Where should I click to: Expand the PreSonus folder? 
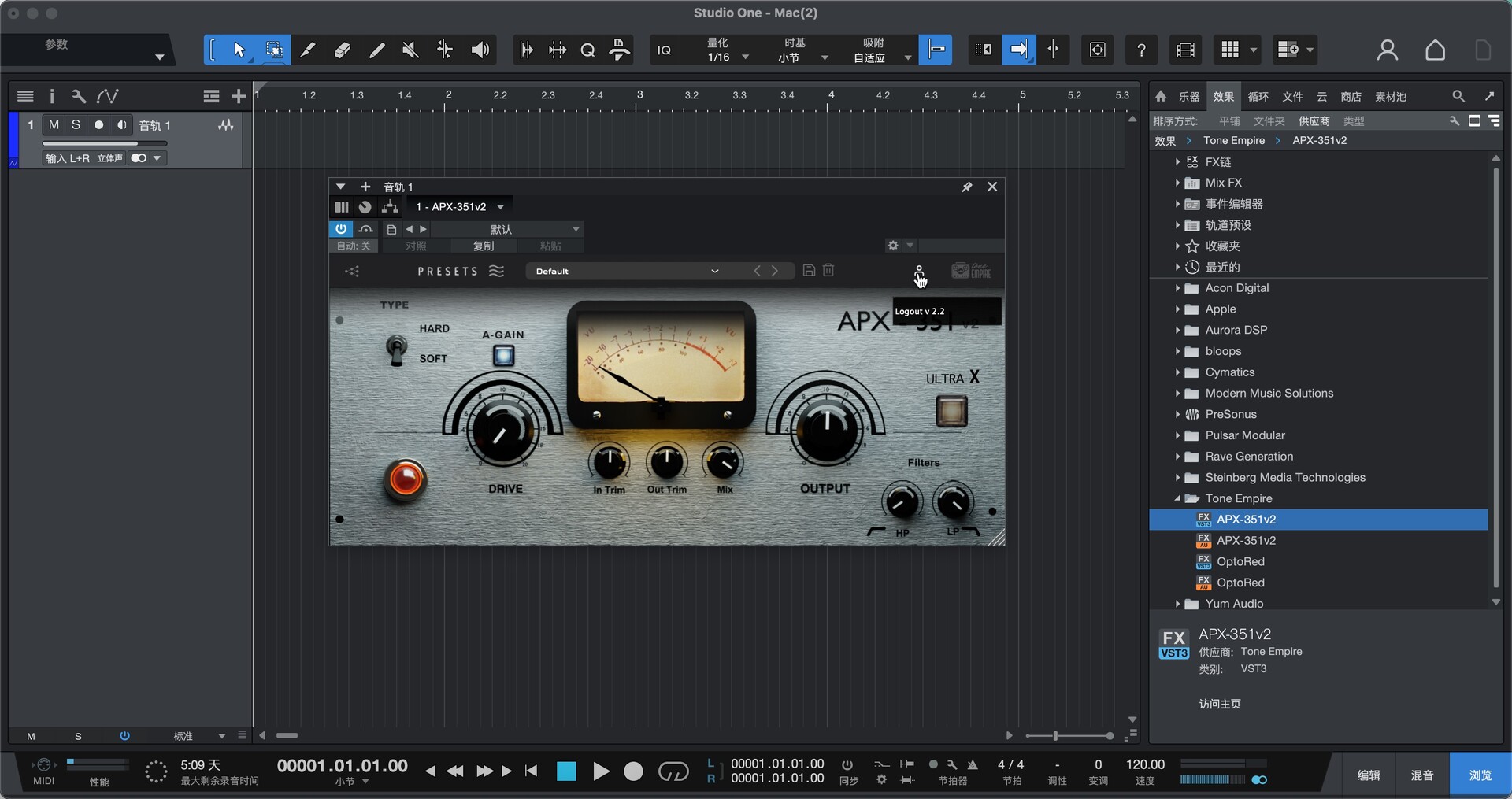coord(1177,414)
